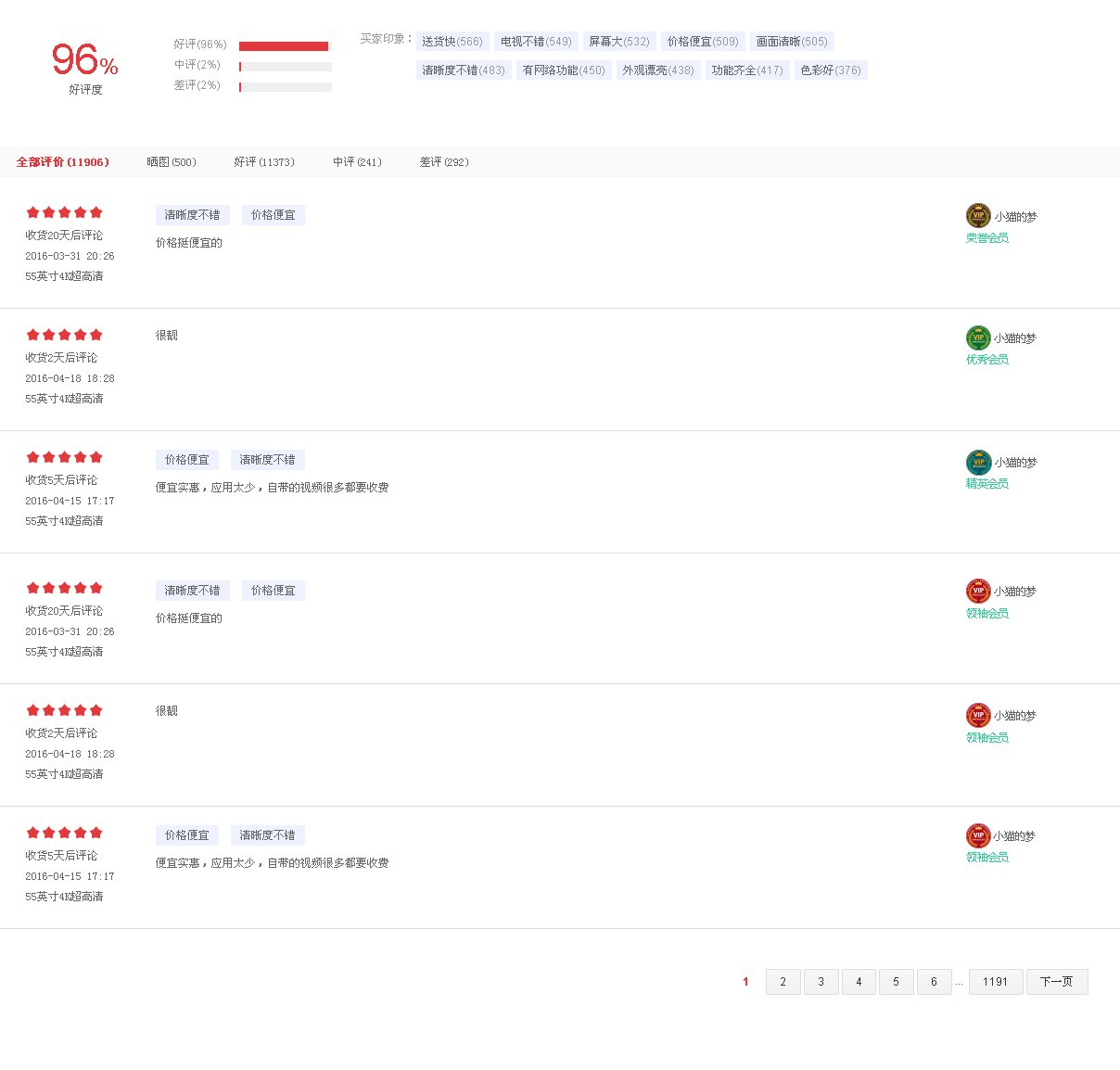This screenshot has height=1070, width=1120.
Task: Jump to the last page 1191
Action: [995, 982]
